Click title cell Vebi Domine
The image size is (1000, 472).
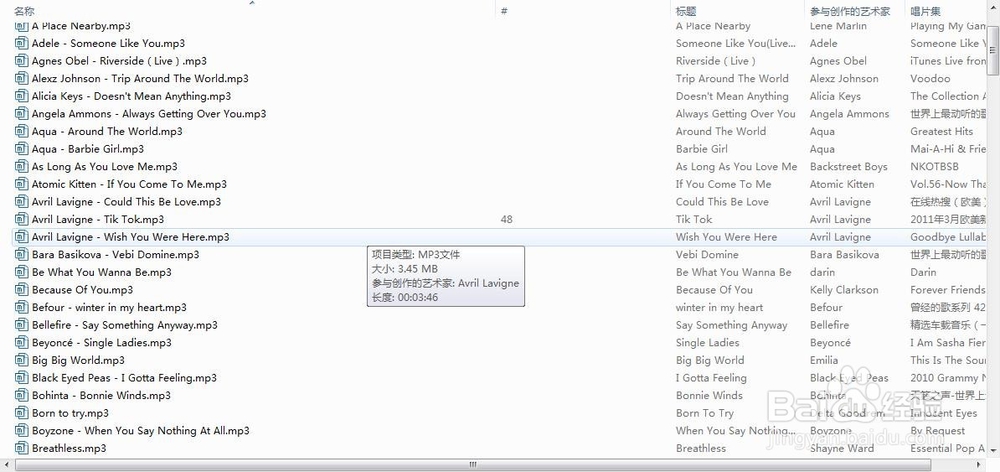point(707,254)
